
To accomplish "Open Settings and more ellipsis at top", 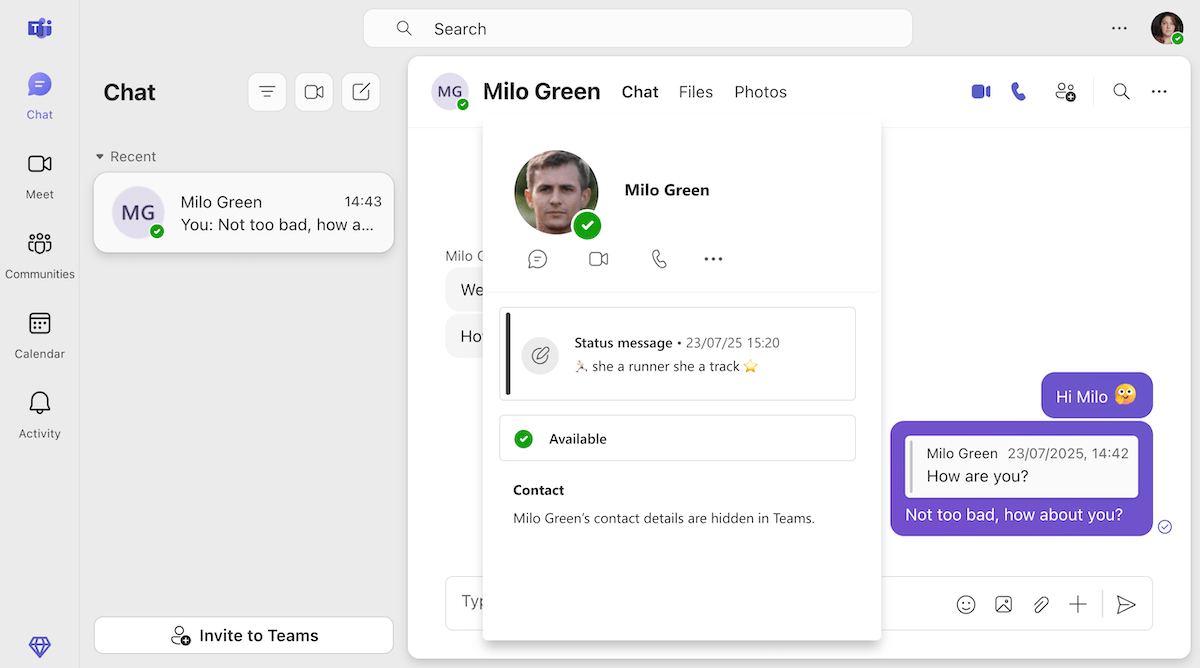I will (1120, 28).
